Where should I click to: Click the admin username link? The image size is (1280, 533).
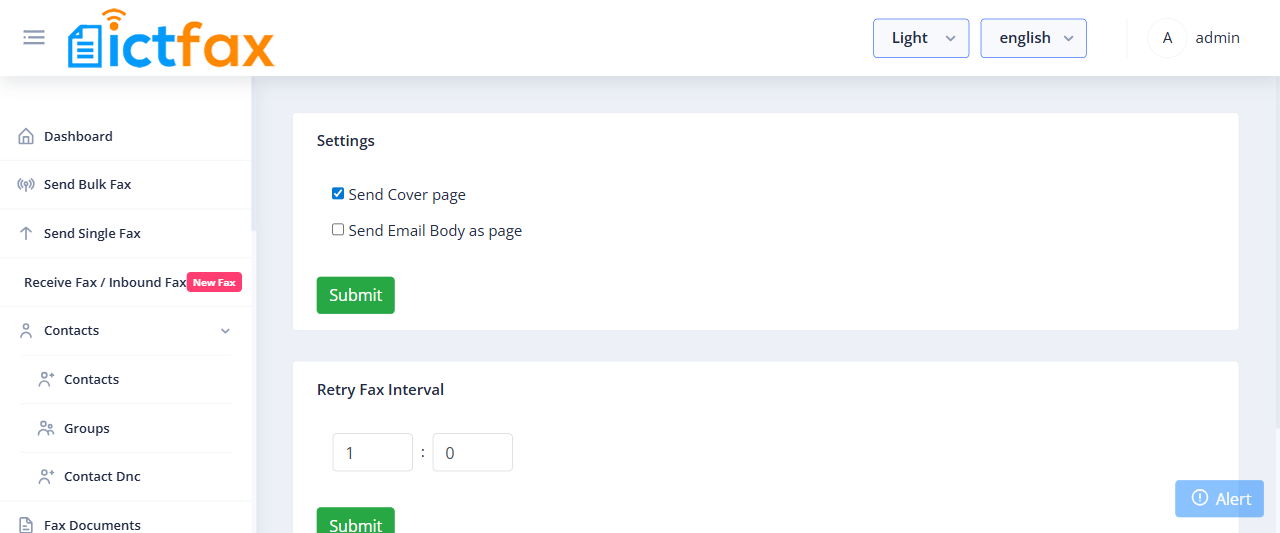point(1218,38)
